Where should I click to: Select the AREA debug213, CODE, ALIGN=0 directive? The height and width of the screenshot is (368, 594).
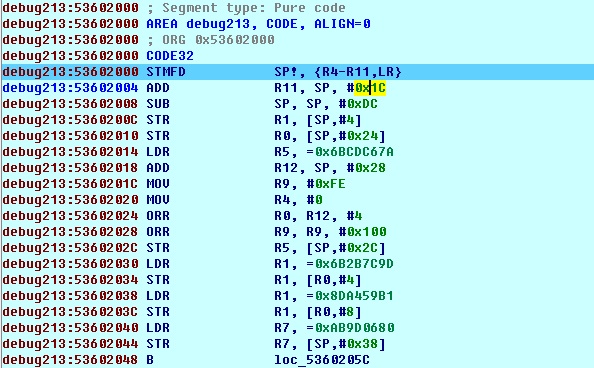click(258, 24)
